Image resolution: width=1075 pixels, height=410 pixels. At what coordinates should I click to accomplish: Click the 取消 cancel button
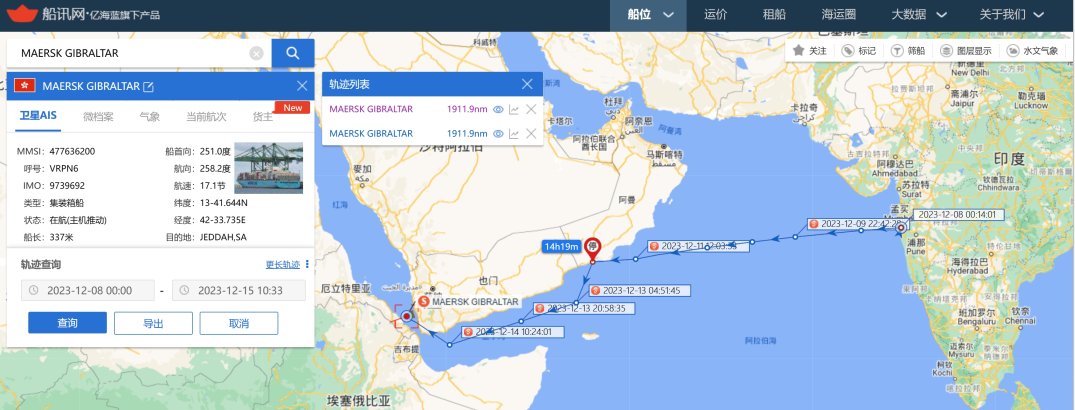239,323
